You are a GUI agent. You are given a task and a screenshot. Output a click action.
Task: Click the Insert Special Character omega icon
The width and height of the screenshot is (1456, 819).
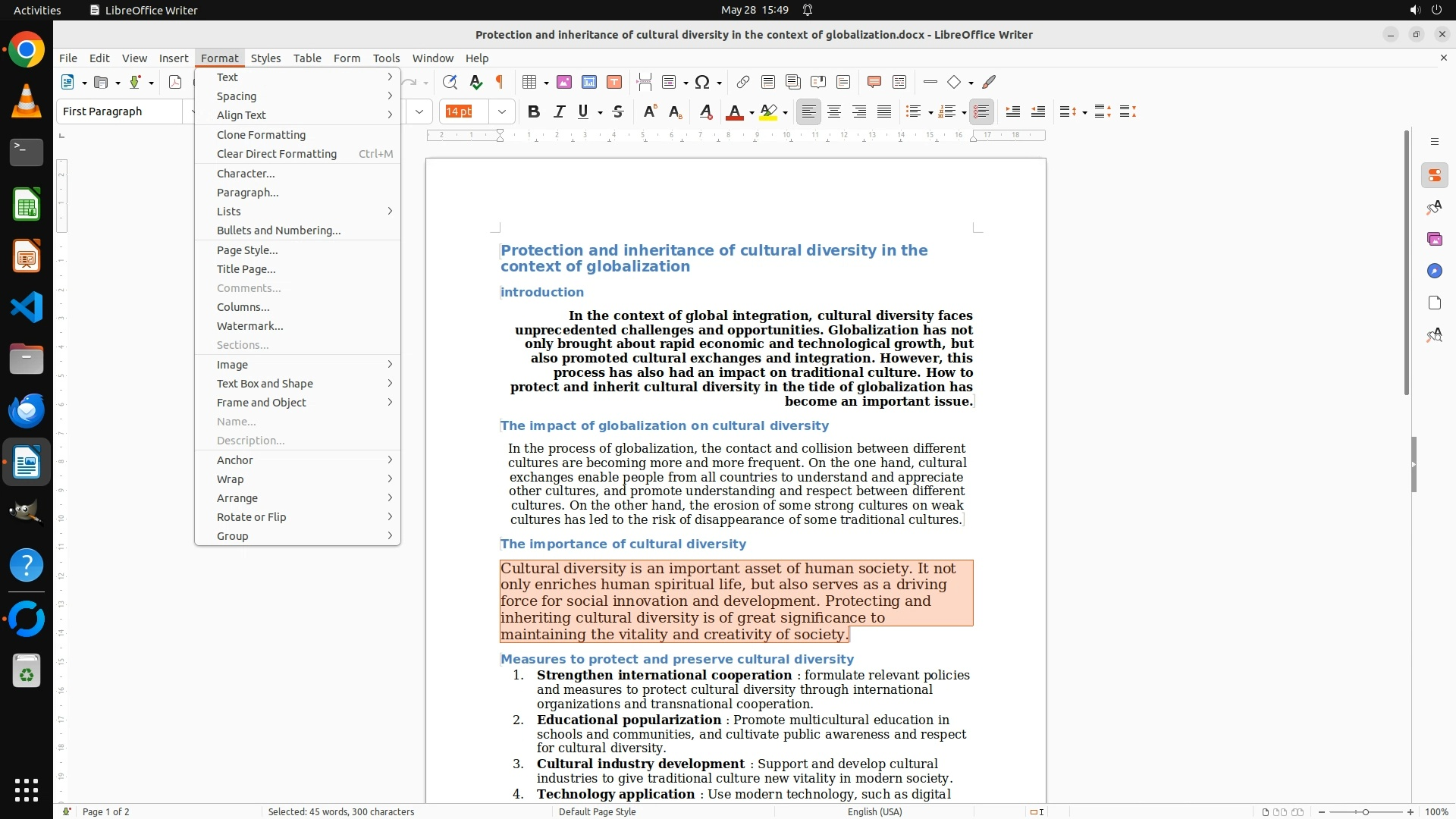(x=702, y=82)
